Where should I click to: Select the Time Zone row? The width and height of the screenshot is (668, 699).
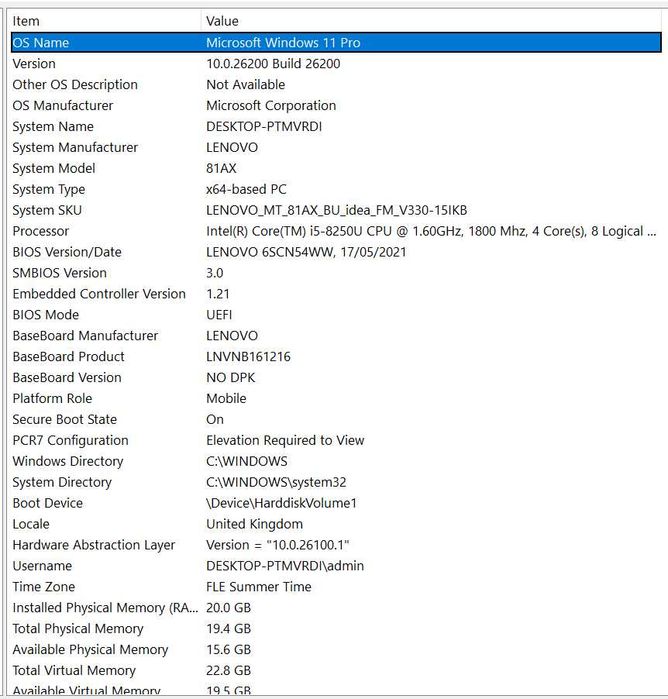click(x=336, y=587)
